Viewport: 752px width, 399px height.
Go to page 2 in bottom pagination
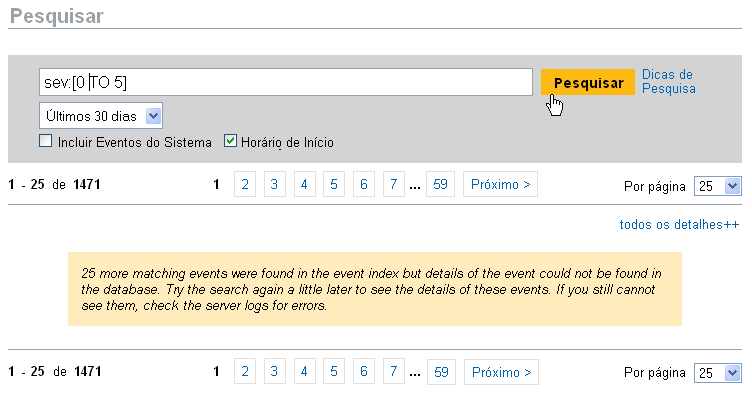point(245,372)
